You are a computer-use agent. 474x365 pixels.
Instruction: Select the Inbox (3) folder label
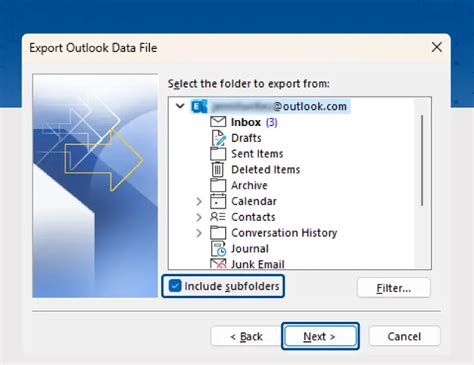point(254,122)
